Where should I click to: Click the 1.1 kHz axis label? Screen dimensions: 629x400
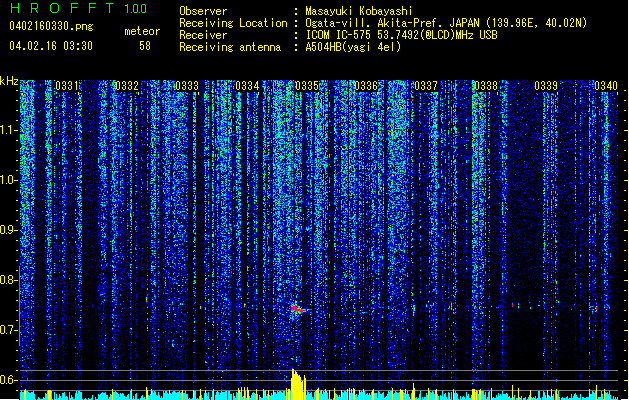pyautogui.click(x=9, y=130)
